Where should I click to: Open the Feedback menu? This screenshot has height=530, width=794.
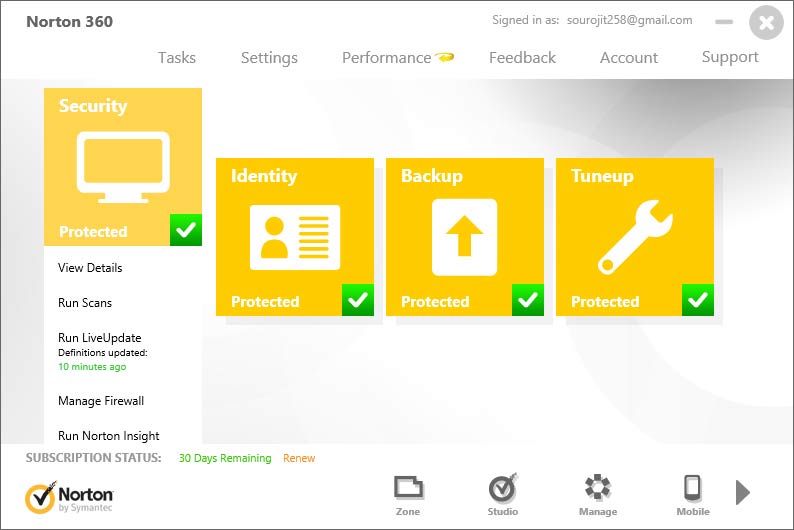(x=522, y=58)
